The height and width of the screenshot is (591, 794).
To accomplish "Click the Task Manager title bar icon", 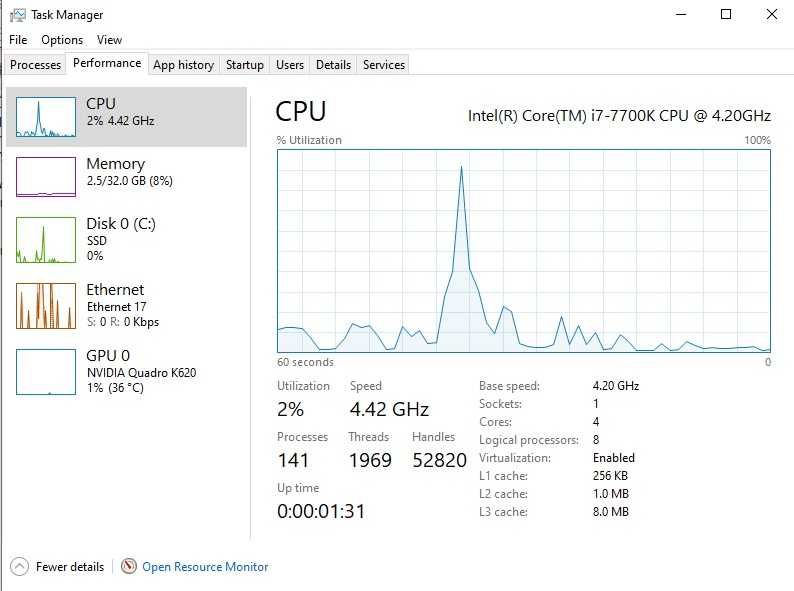I will (17, 15).
